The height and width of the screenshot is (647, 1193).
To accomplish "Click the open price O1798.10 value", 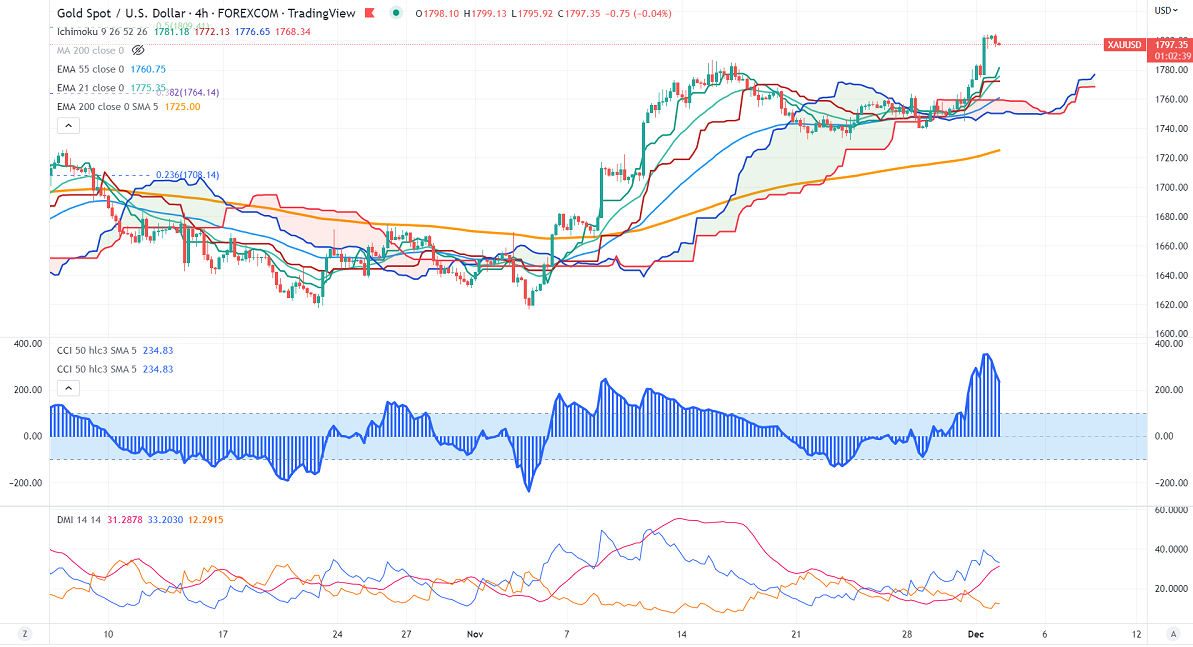I will [x=437, y=14].
